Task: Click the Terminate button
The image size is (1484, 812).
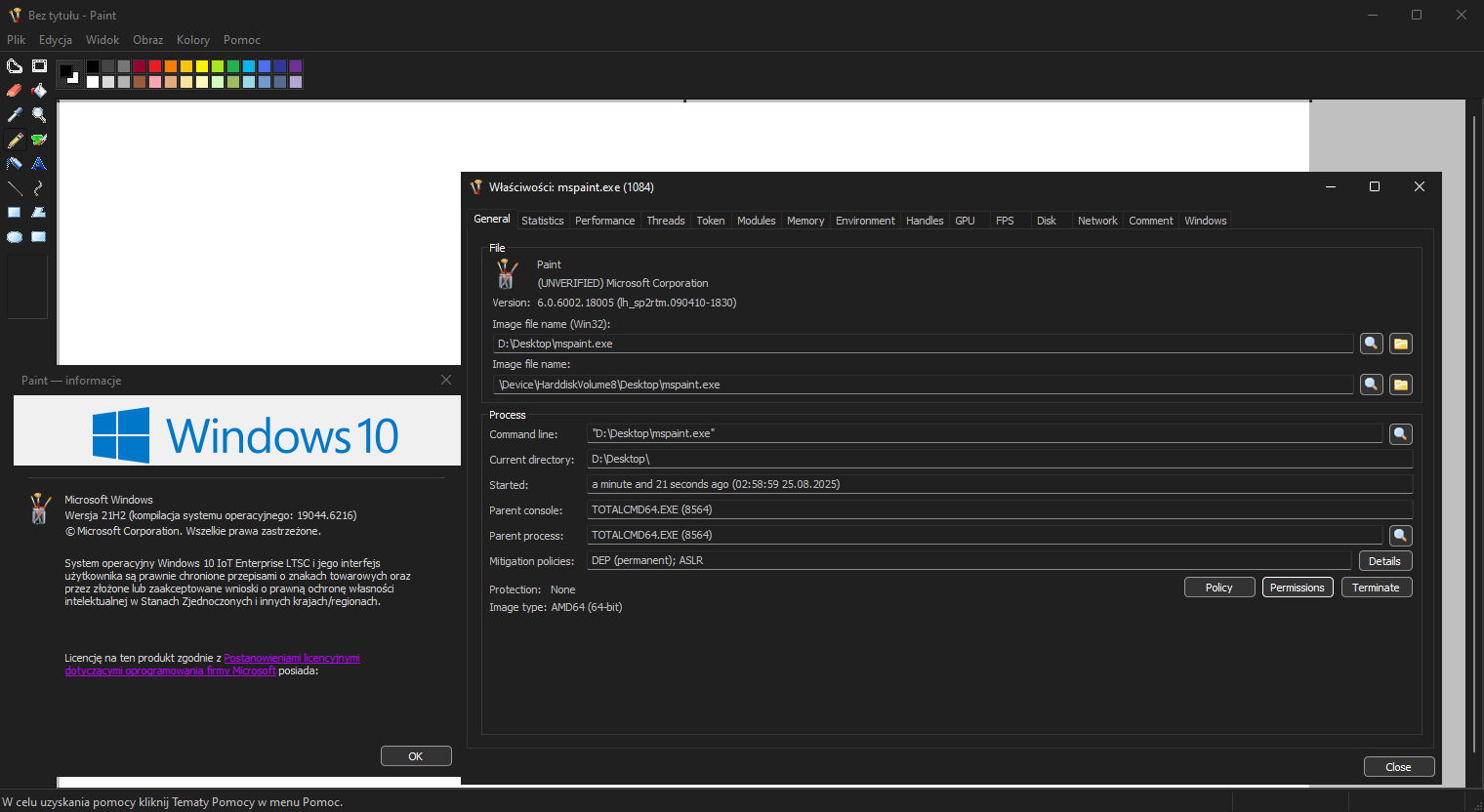Action: coord(1376,588)
